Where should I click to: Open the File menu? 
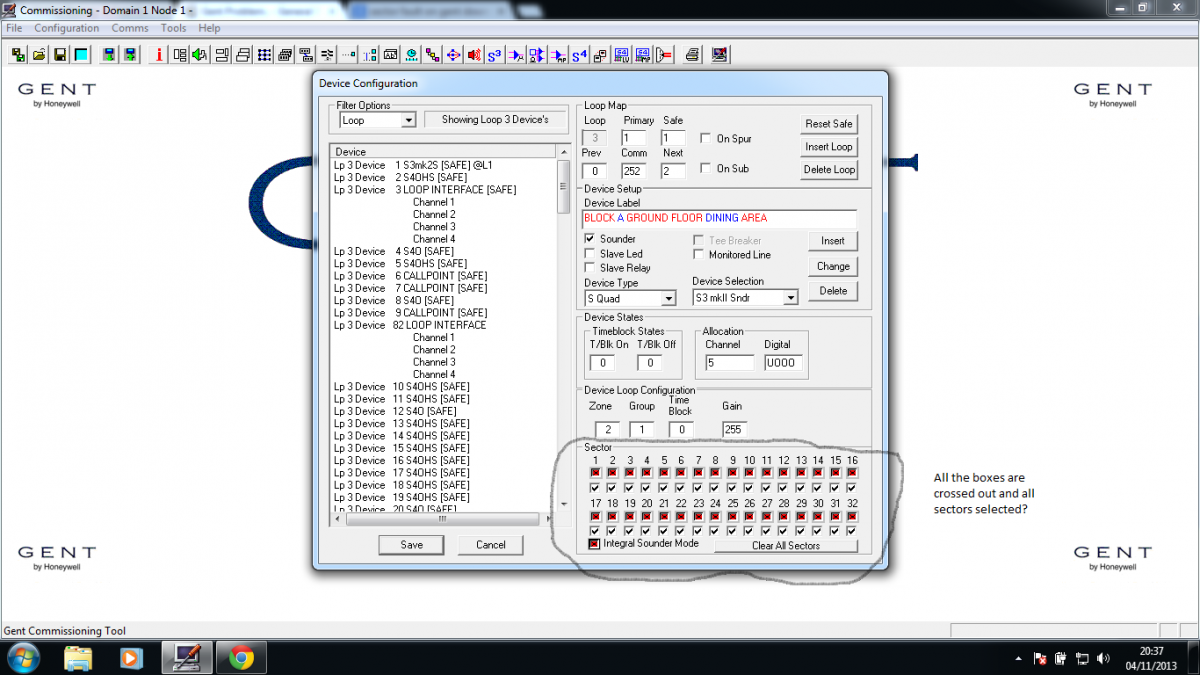click(14, 28)
